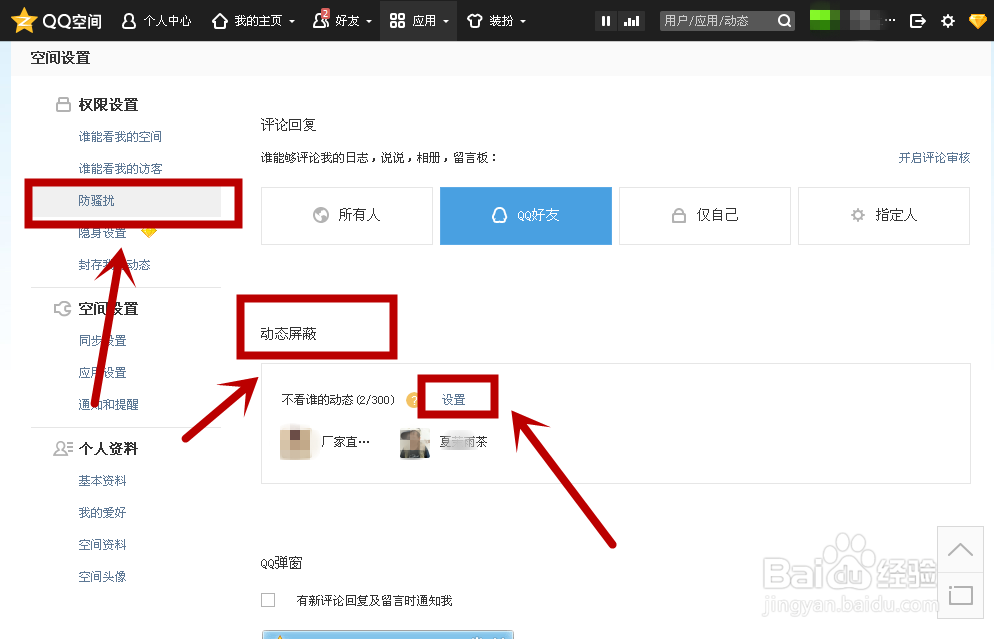This screenshot has width=994, height=639.
Task: Click the search magnifier icon
Action: click(x=784, y=20)
